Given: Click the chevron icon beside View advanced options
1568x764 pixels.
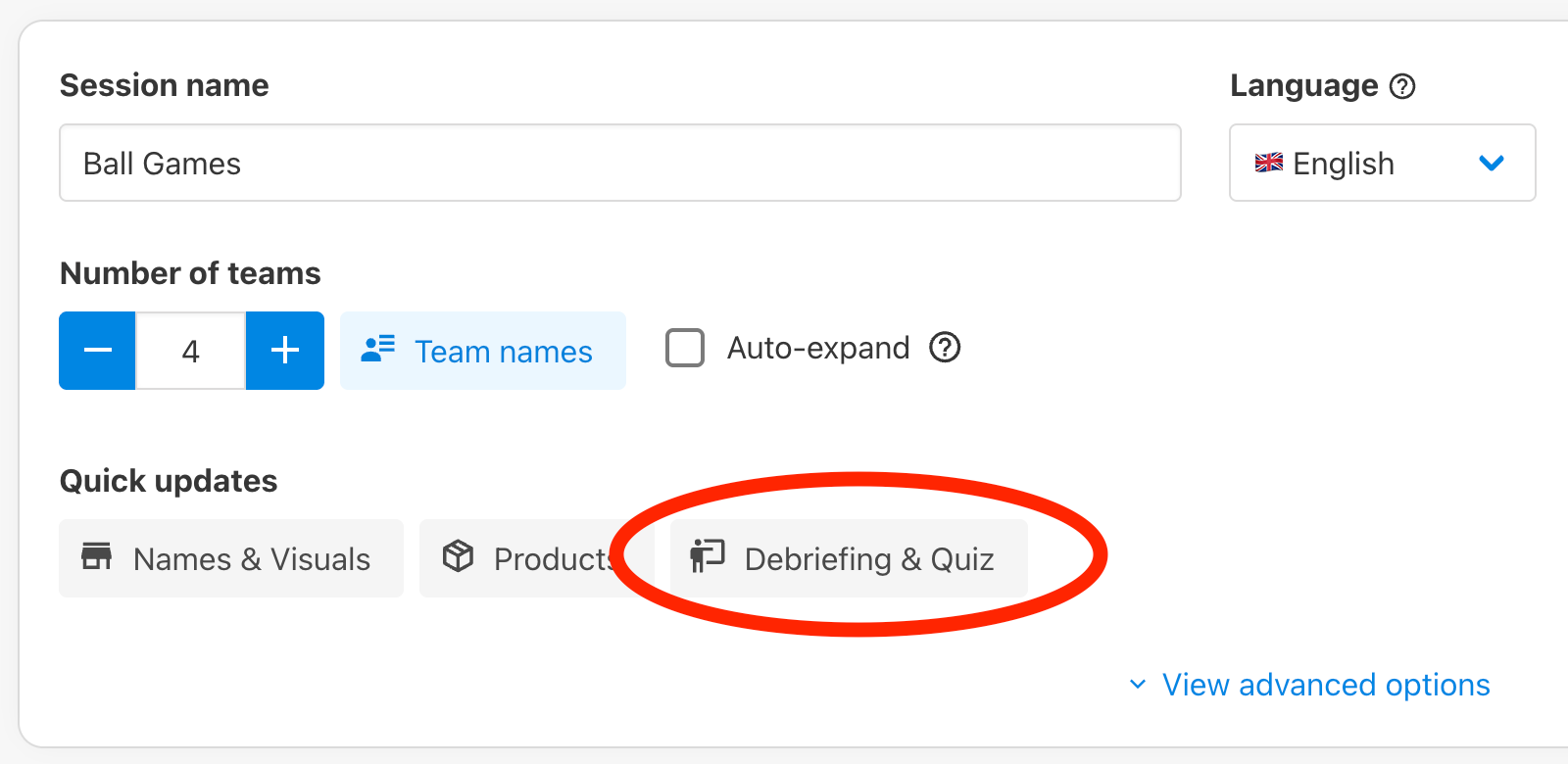Looking at the screenshot, I should [x=1138, y=685].
